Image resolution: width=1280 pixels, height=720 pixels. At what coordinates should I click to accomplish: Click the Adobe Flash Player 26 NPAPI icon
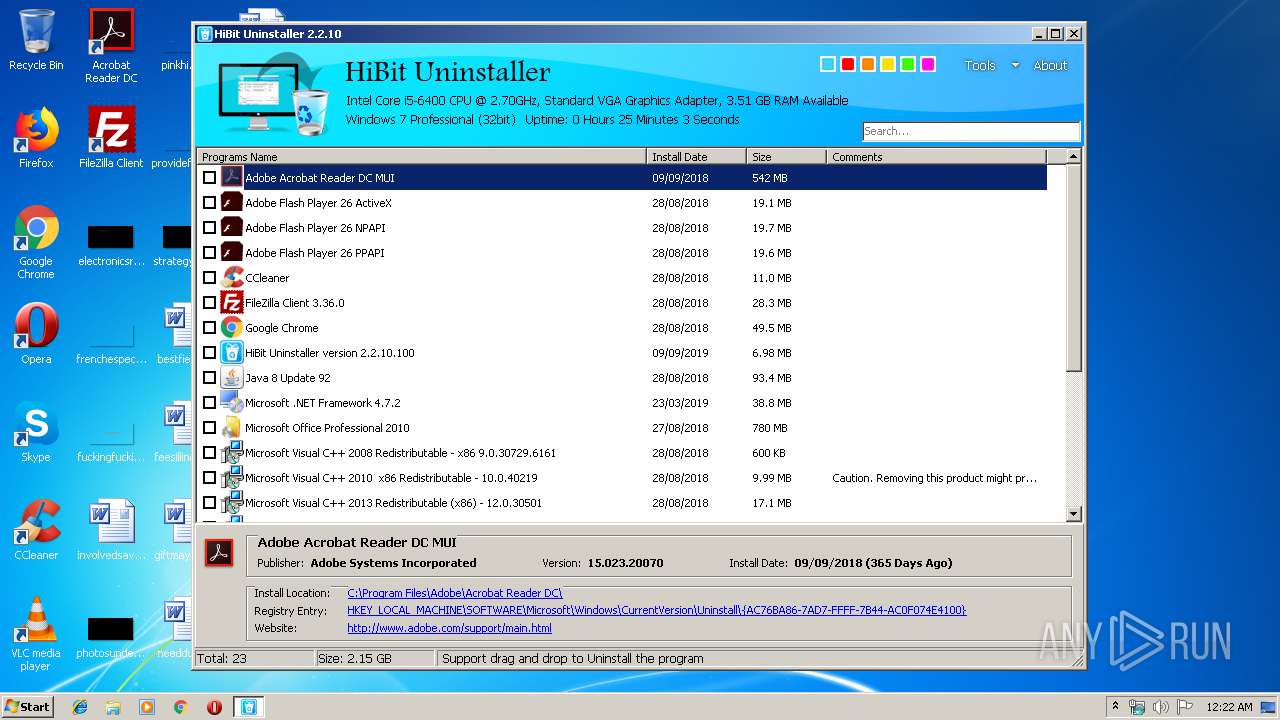pos(232,227)
